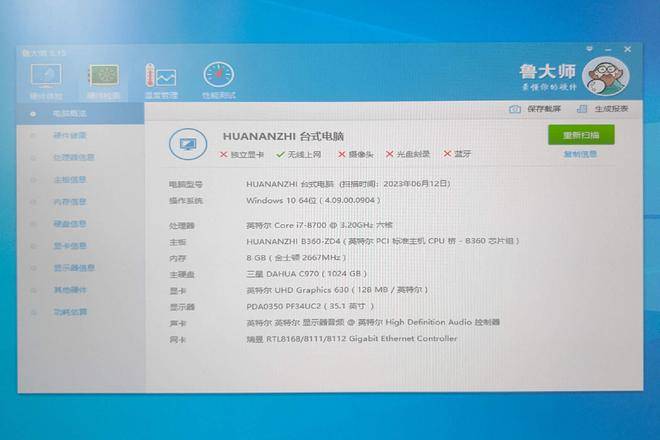Click the HUANANZHI 台式电脑 heading
Image resolution: width=660 pixels, height=440 pixels.
[283, 136]
